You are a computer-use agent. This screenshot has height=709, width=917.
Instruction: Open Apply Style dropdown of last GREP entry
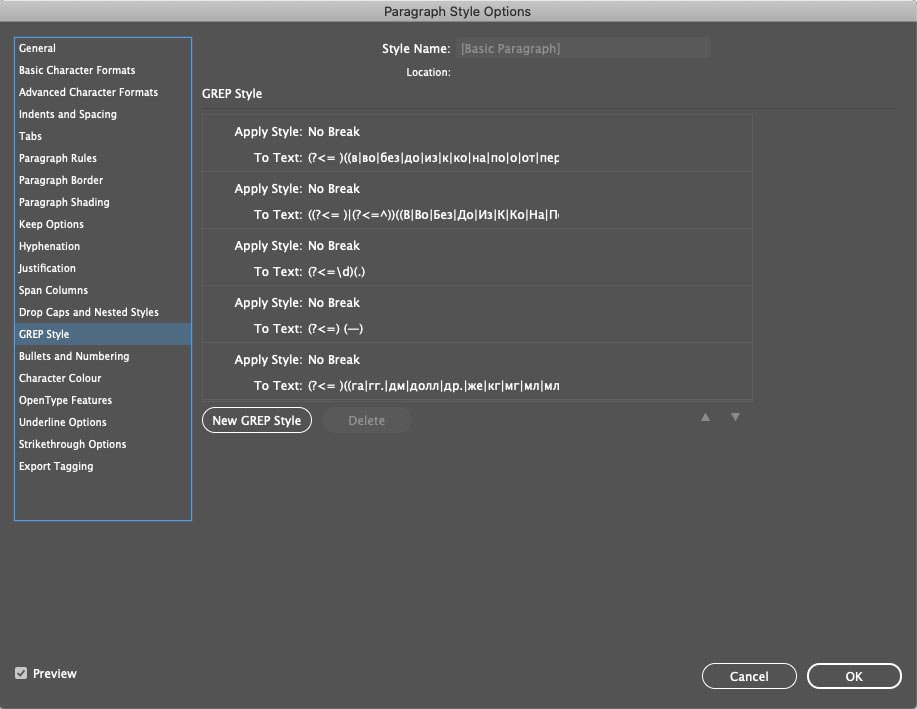[334, 360]
